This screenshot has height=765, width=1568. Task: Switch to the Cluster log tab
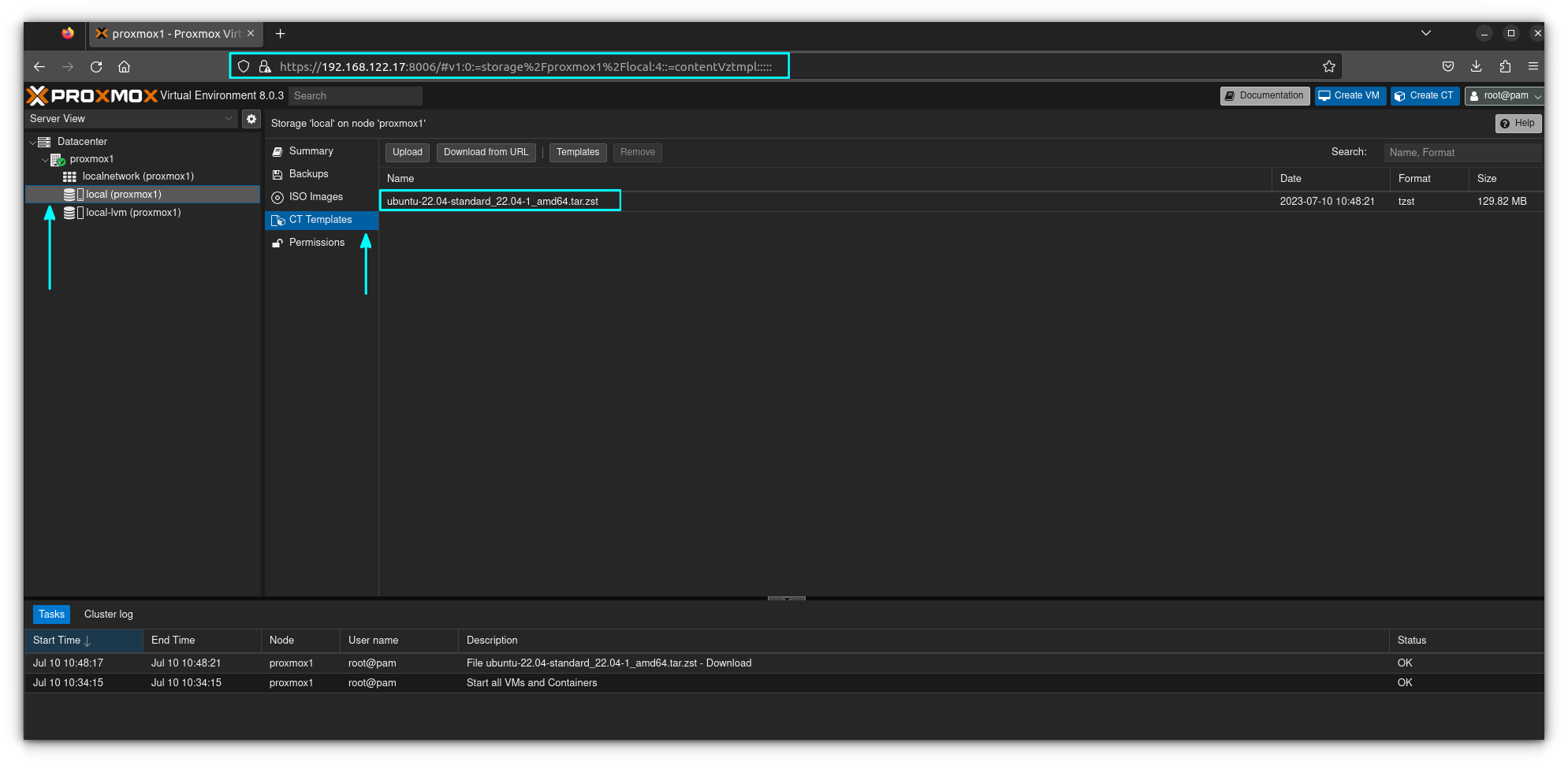pos(109,615)
